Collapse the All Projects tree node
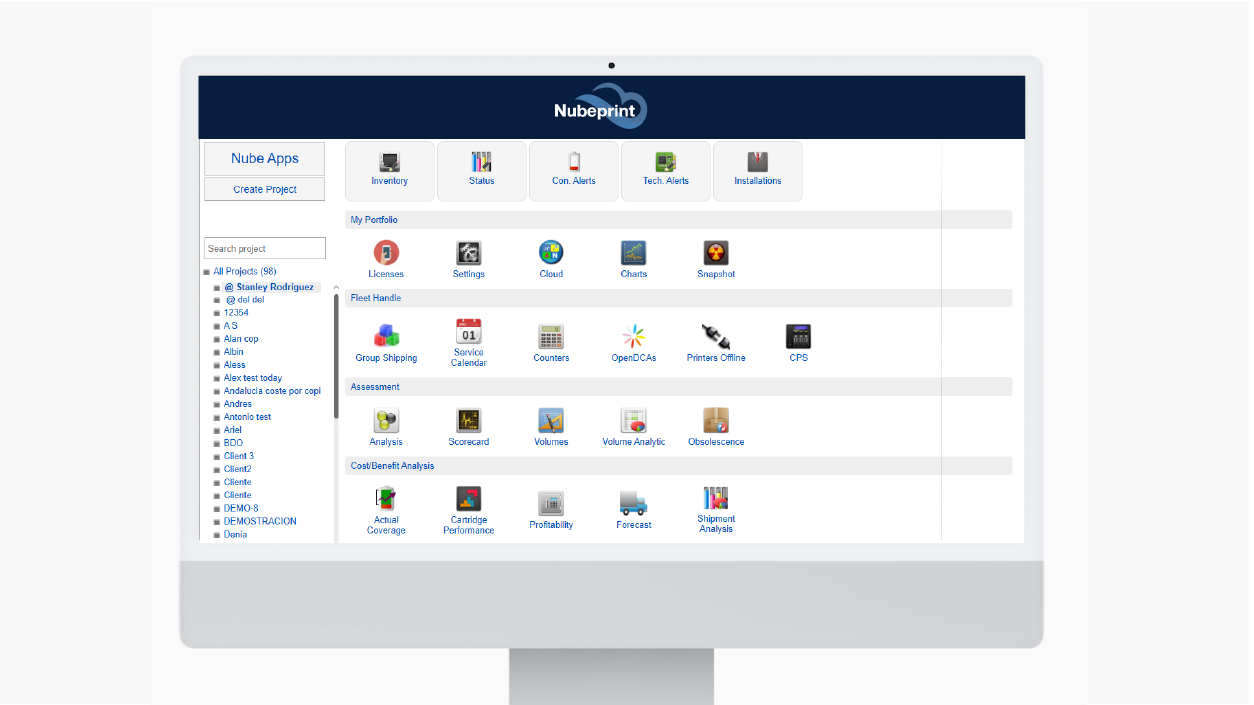The height and width of the screenshot is (705, 1254). tap(207, 272)
